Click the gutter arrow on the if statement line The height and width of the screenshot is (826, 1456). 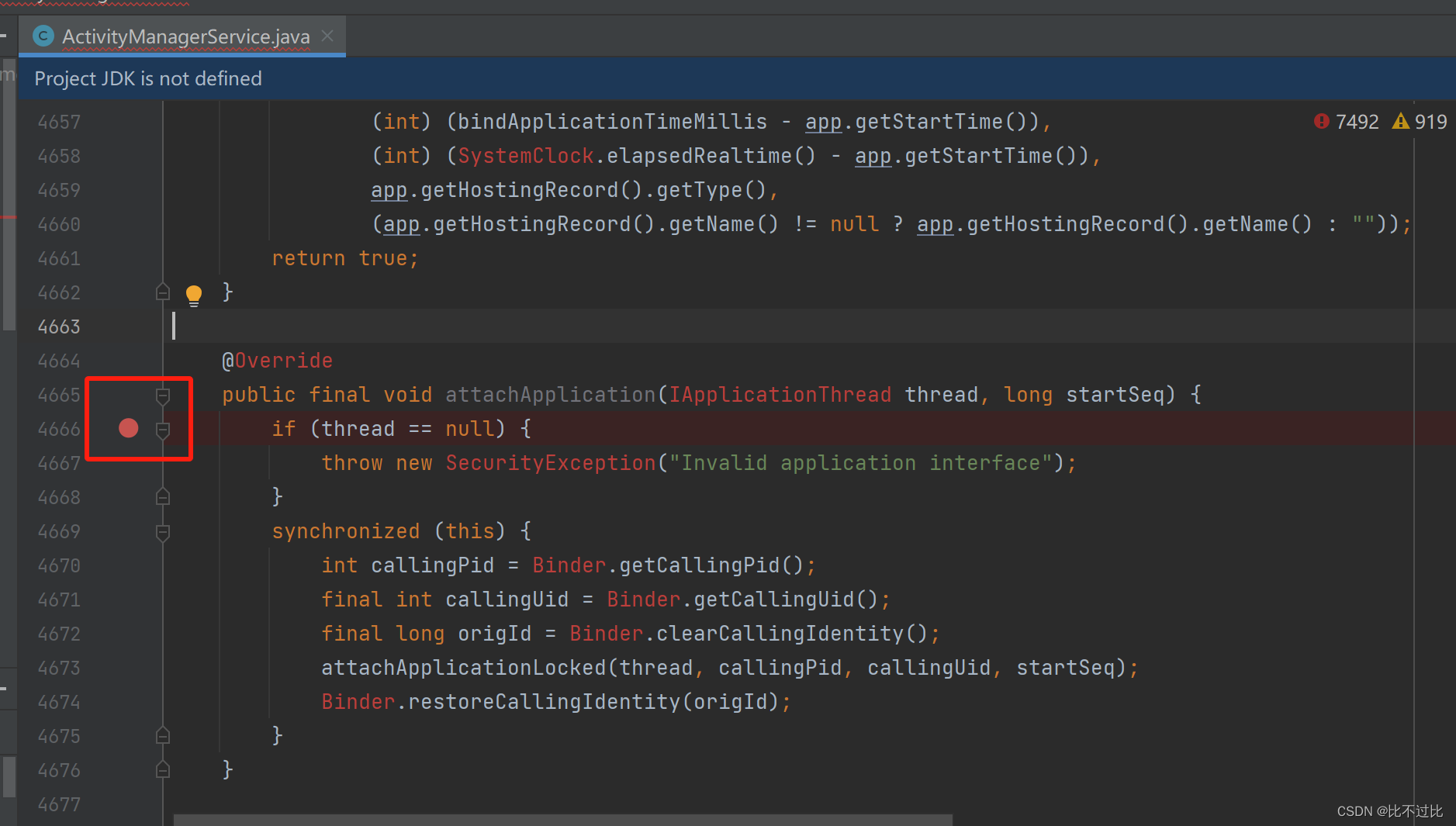pyautogui.click(x=163, y=430)
